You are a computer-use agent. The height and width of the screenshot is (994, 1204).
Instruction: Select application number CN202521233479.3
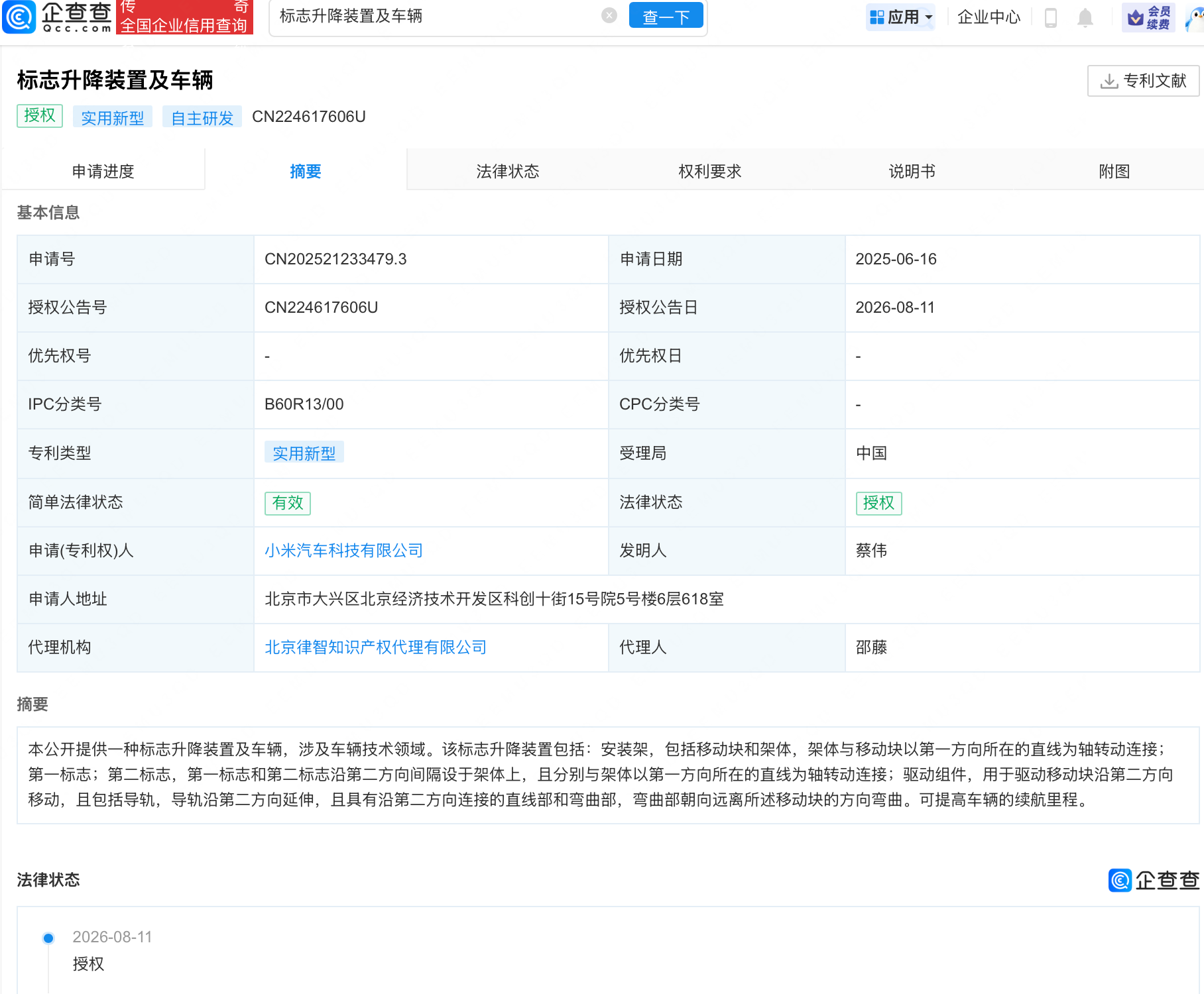click(x=335, y=259)
